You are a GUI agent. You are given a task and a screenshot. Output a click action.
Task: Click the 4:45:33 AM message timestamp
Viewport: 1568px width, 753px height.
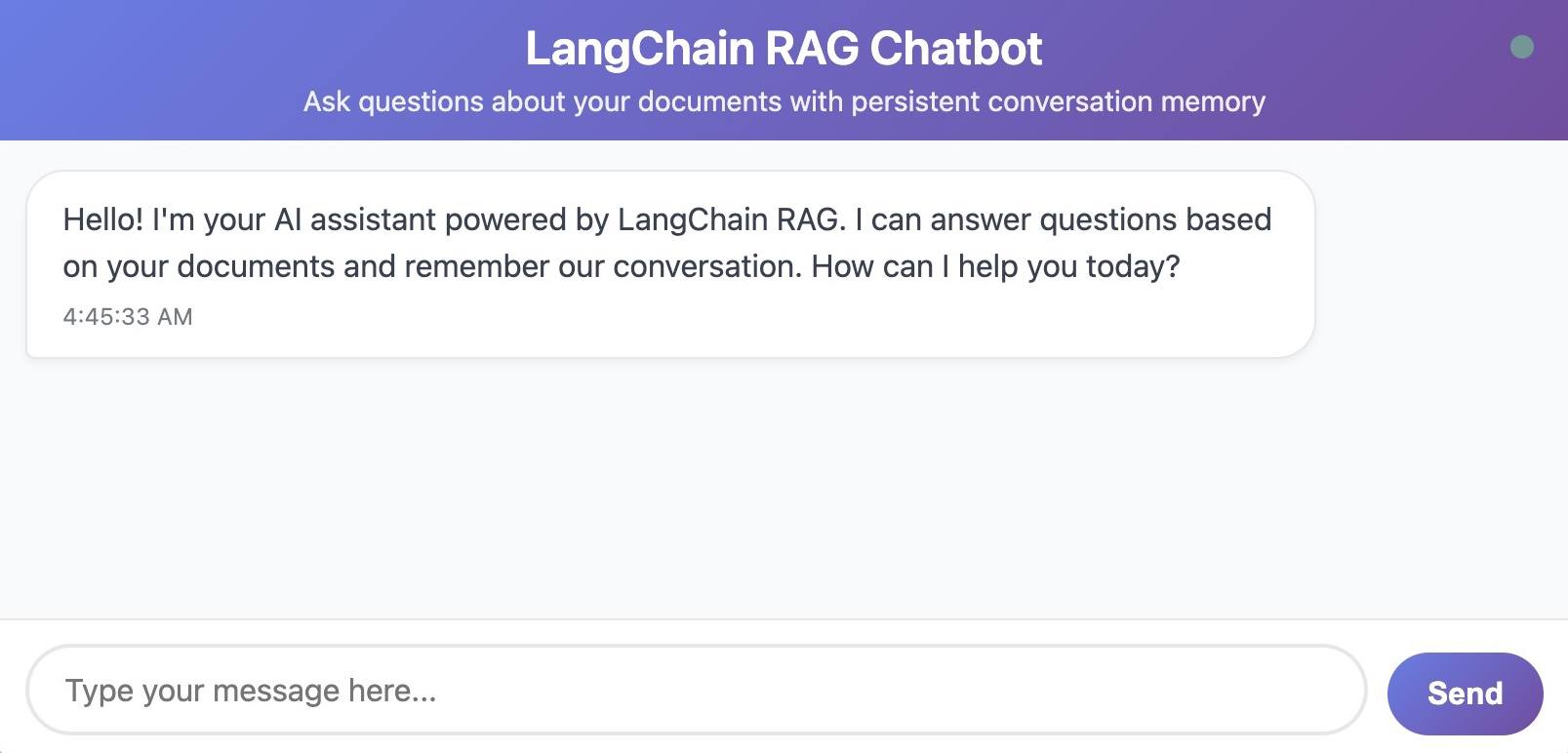[x=128, y=317]
